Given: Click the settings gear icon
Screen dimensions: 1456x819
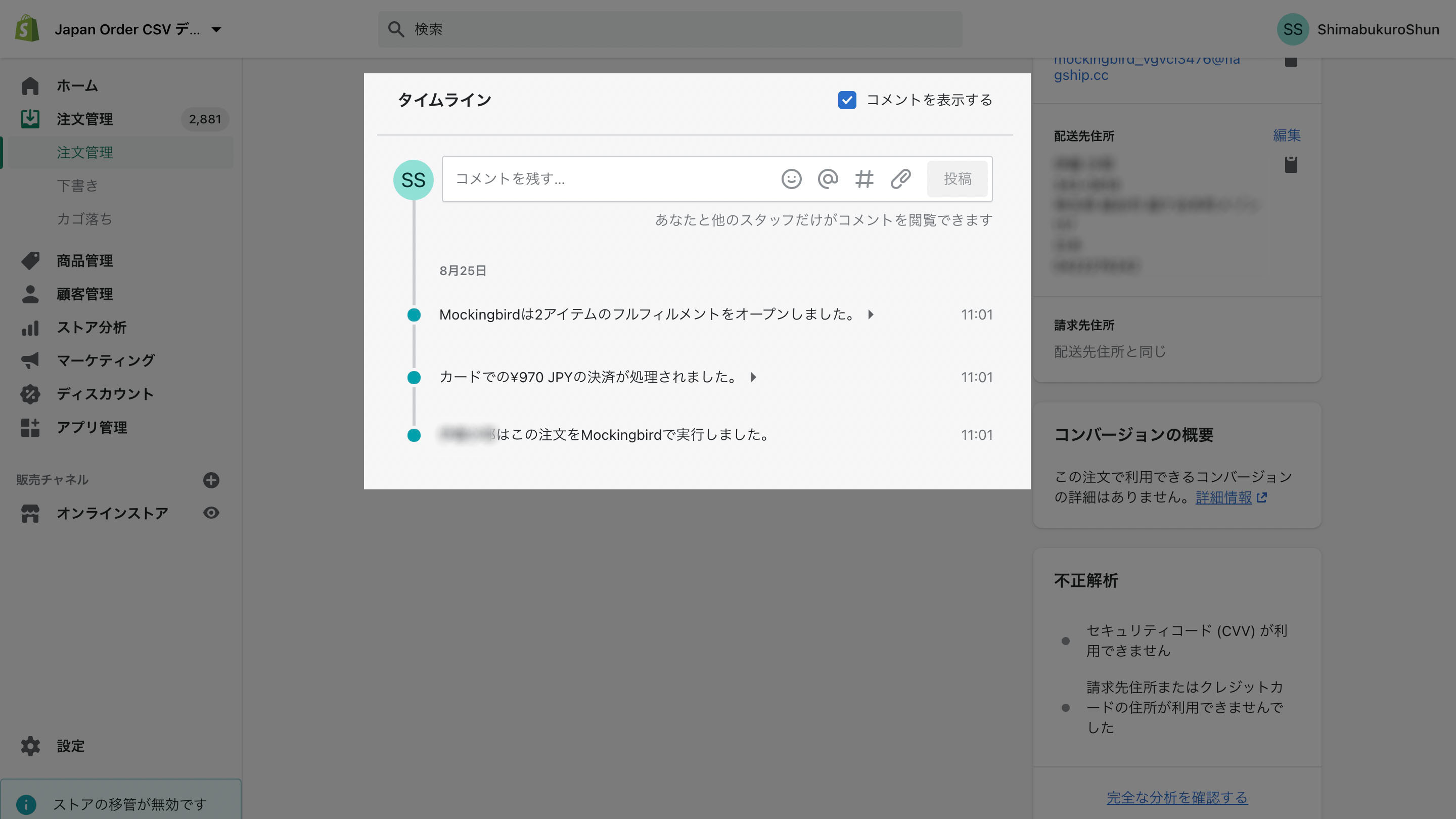Looking at the screenshot, I should [x=30, y=746].
